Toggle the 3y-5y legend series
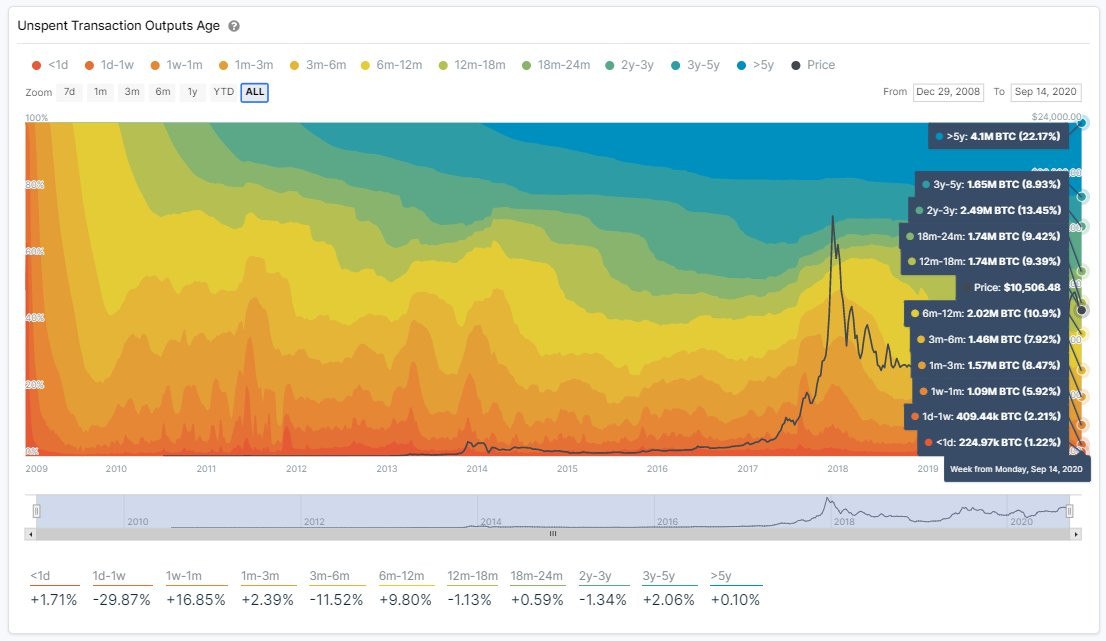This screenshot has height=641, width=1106. click(695, 65)
